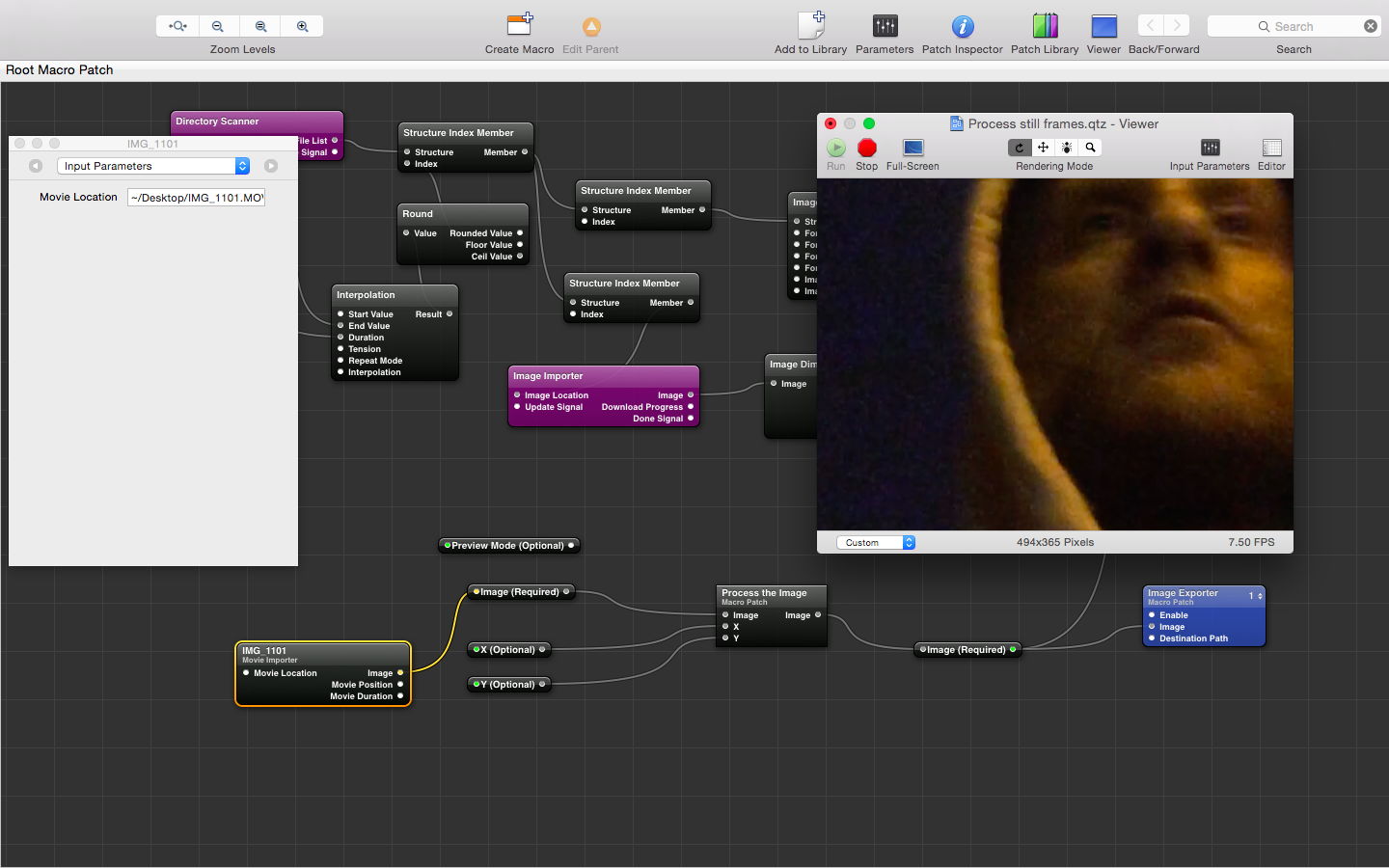Image resolution: width=1389 pixels, height=868 pixels.
Task: Enter Full-Screen mode in the Viewer
Action: coord(912,148)
